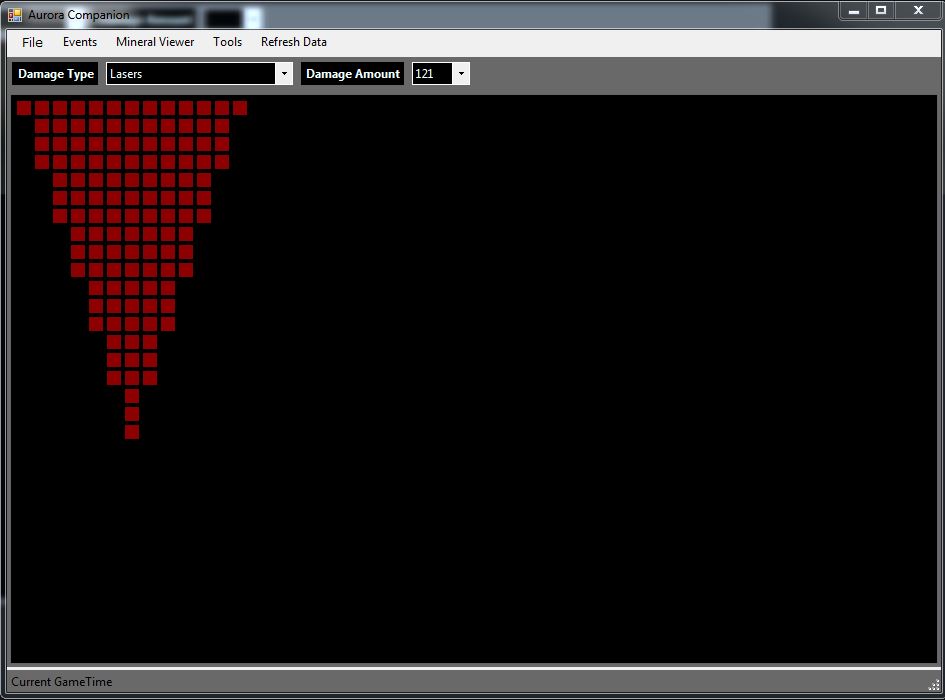Open the File menu
The width and height of the screenshot is (945, 700).
(x=32, y=42)
